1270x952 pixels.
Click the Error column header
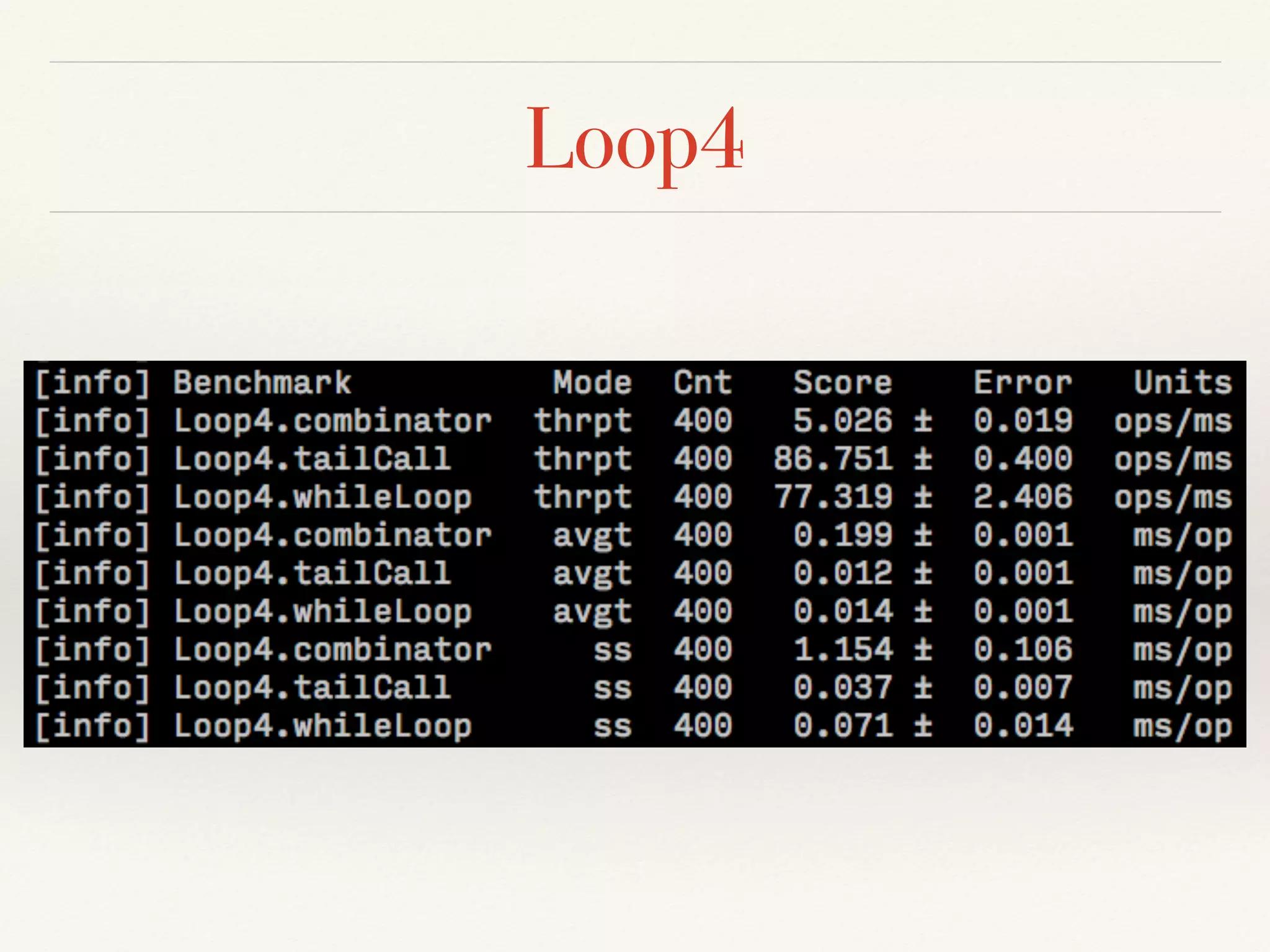tap(1023, 382)
